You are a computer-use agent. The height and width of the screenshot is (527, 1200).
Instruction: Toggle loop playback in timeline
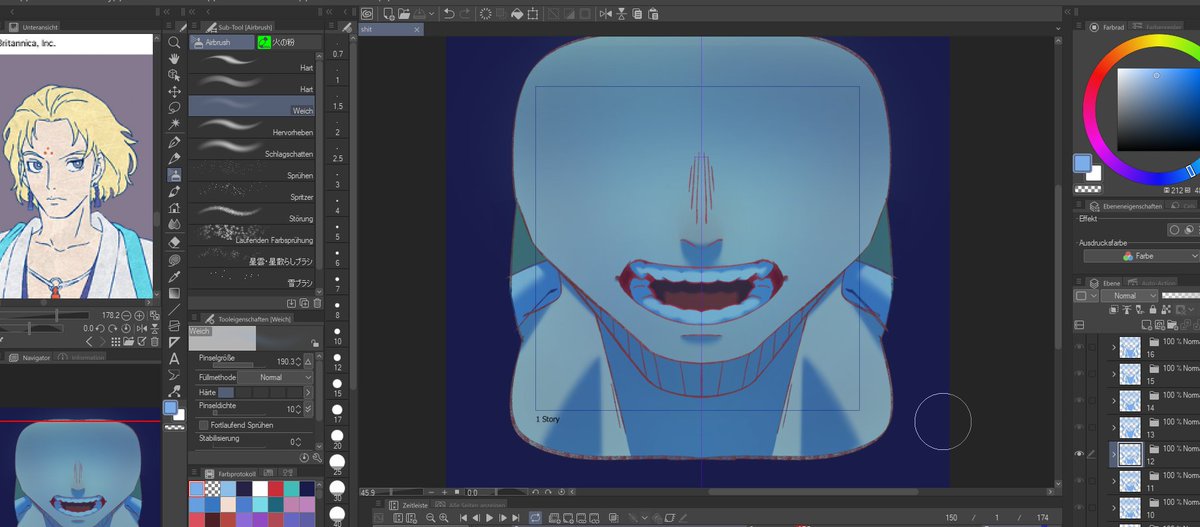click(x=535, y=518)
